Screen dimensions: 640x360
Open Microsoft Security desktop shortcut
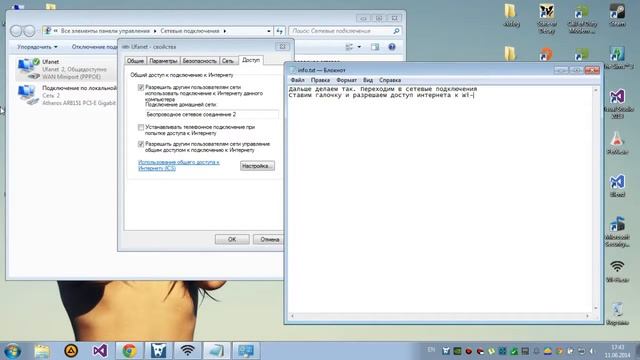coord(617,232)
